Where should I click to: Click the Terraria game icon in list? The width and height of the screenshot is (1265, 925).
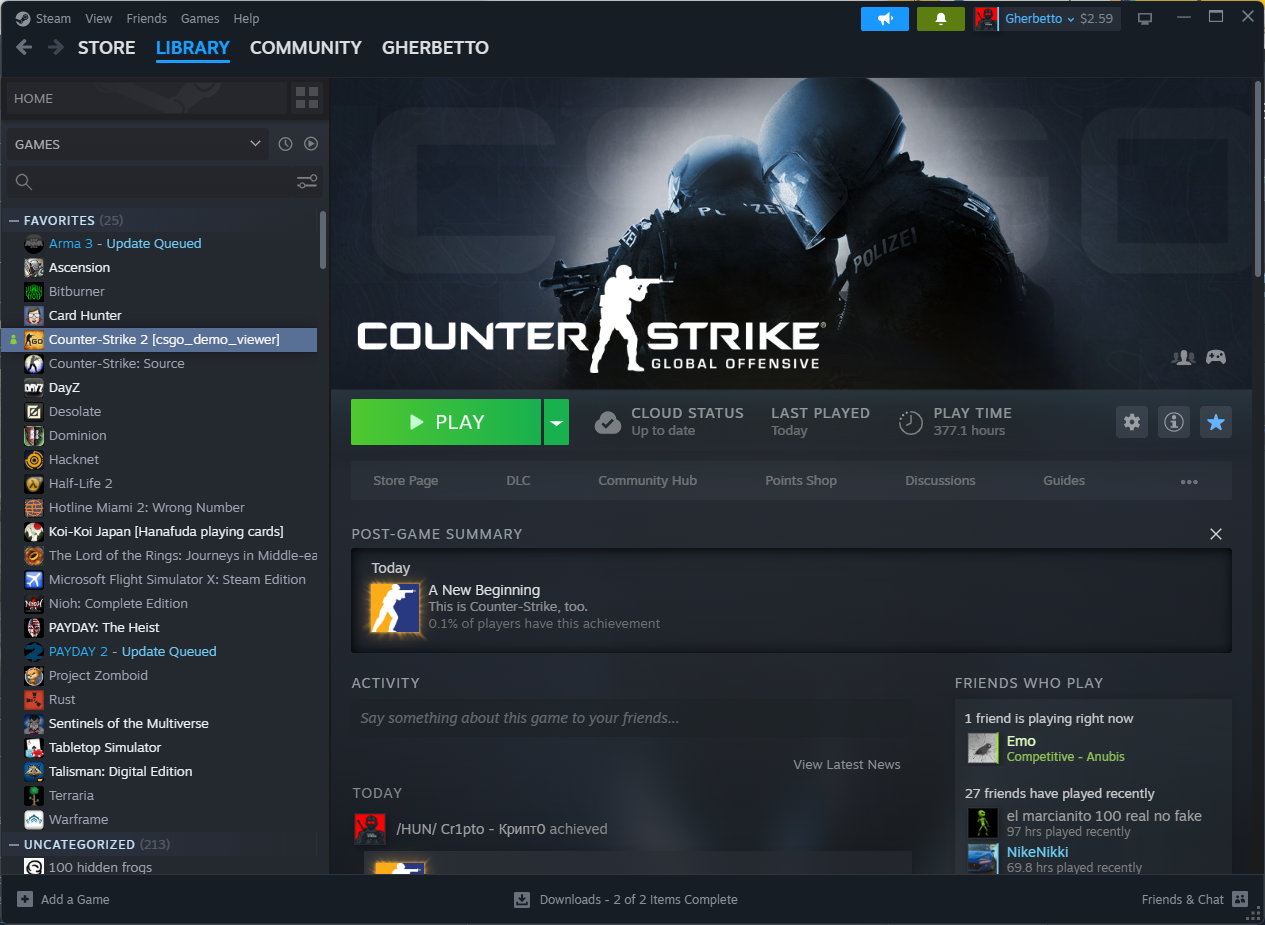[x=33, y=795]
